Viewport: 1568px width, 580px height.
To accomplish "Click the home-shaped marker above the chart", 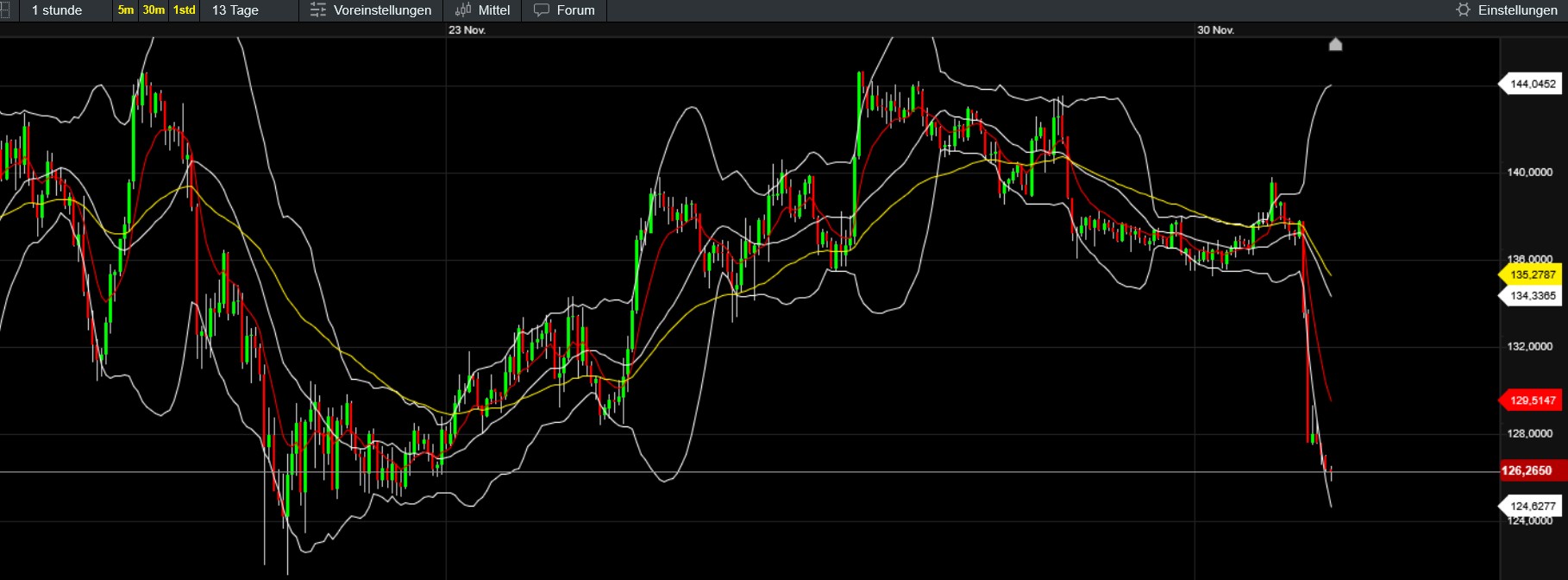I will (1335, 45).
